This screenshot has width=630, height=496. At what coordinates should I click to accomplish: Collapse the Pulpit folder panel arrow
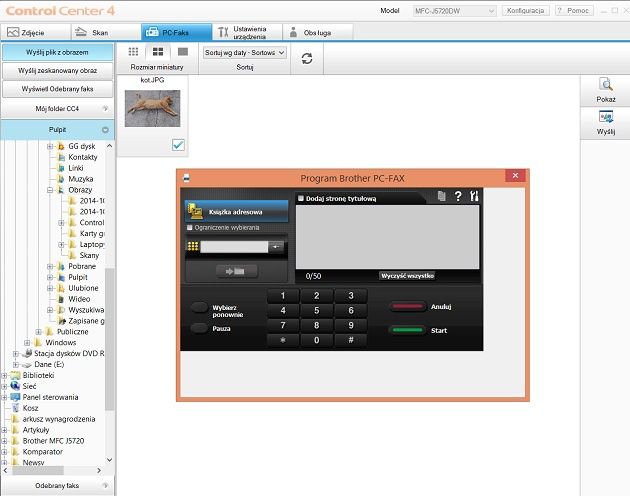click(105, 130)
